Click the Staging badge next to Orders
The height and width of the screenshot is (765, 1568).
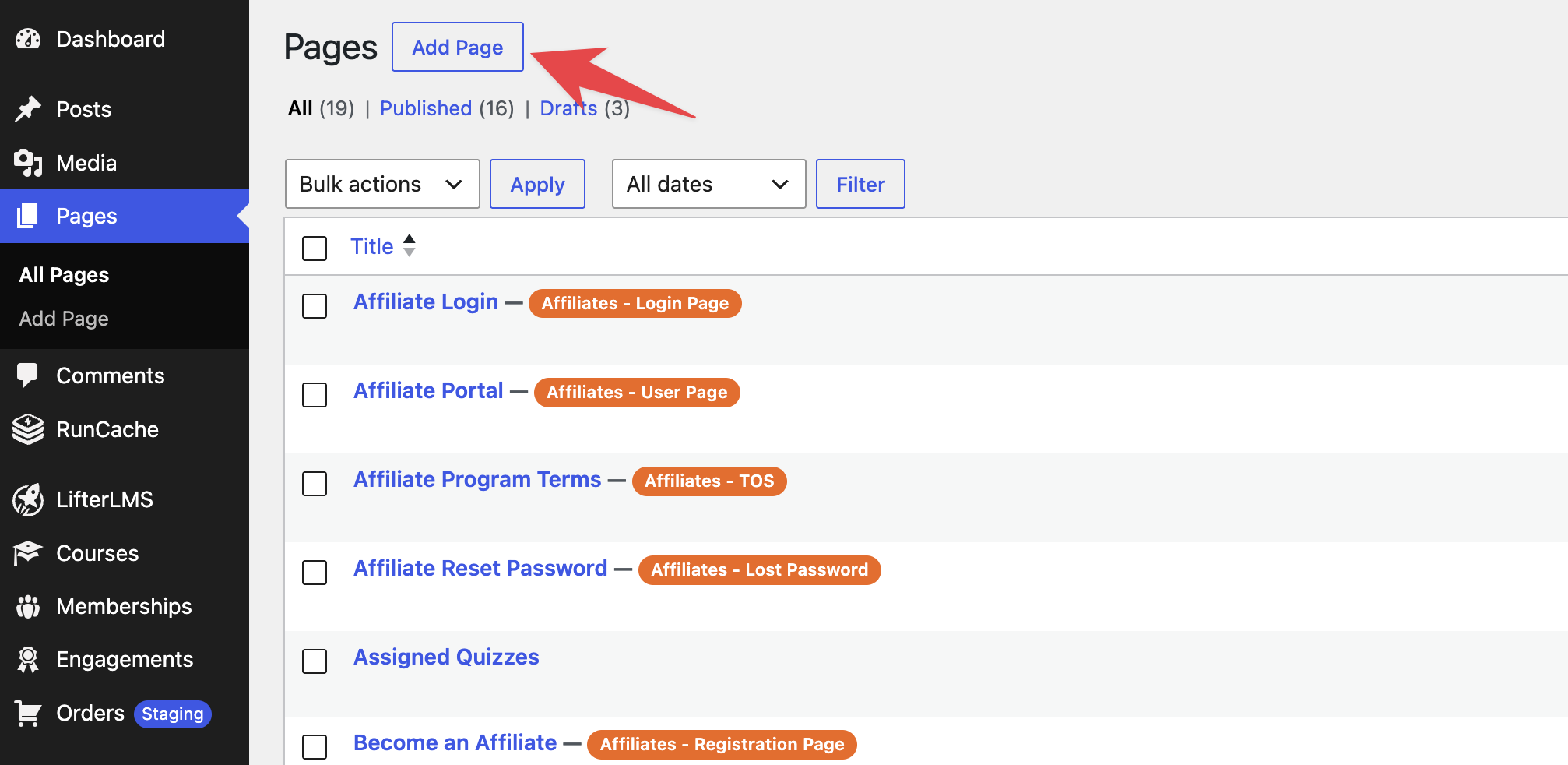173,714
